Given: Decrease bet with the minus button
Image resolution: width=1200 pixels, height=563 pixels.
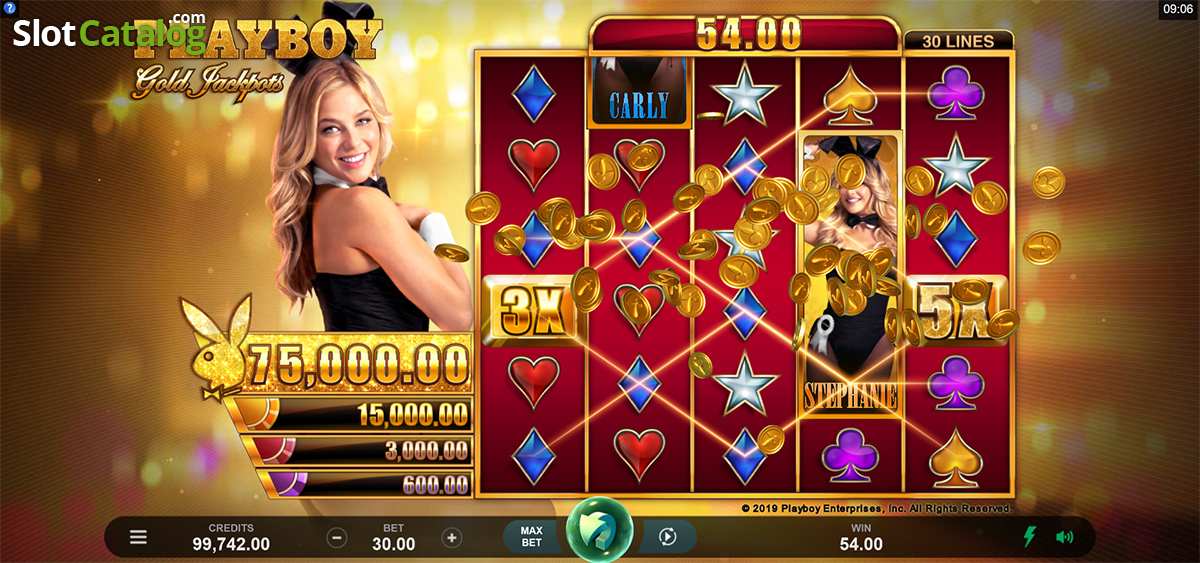Looking at the screenshot, I should click(337, 538).
